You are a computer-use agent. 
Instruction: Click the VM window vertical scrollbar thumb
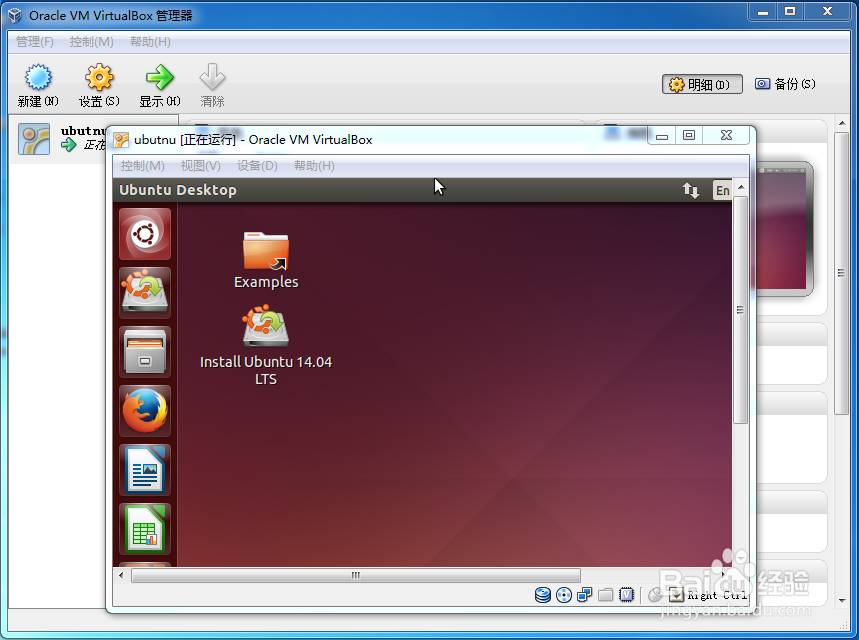740,310
